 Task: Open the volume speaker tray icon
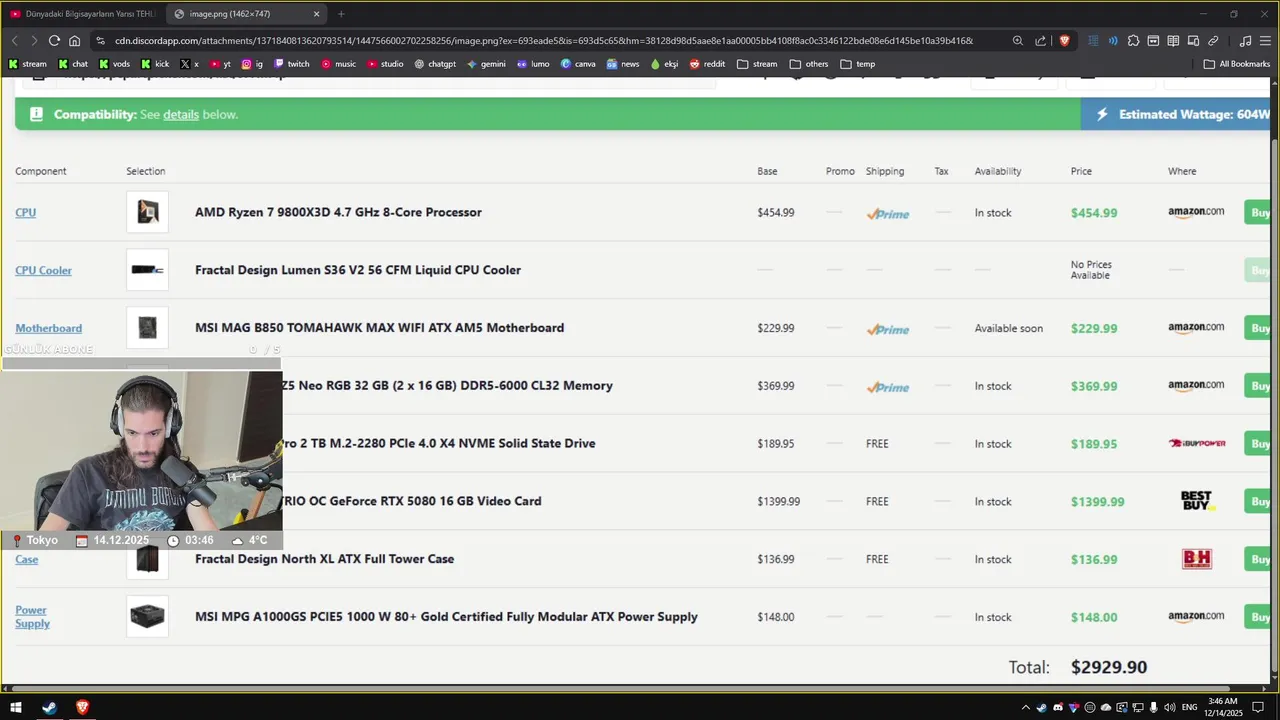click(1170, 708)
